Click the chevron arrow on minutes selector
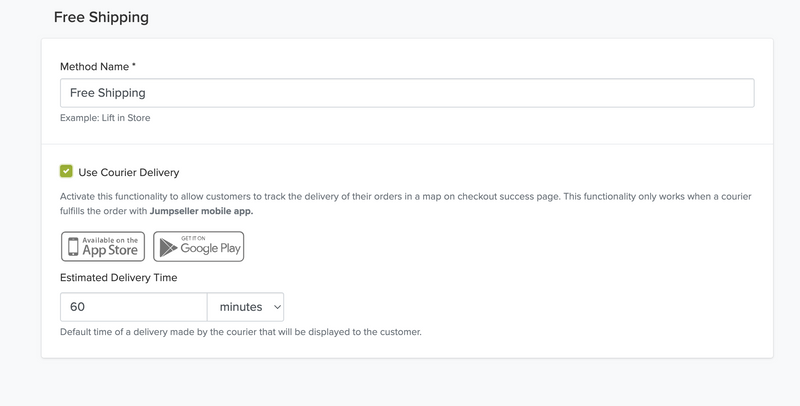Screen dimensions: 800x406 click(276, 307)
